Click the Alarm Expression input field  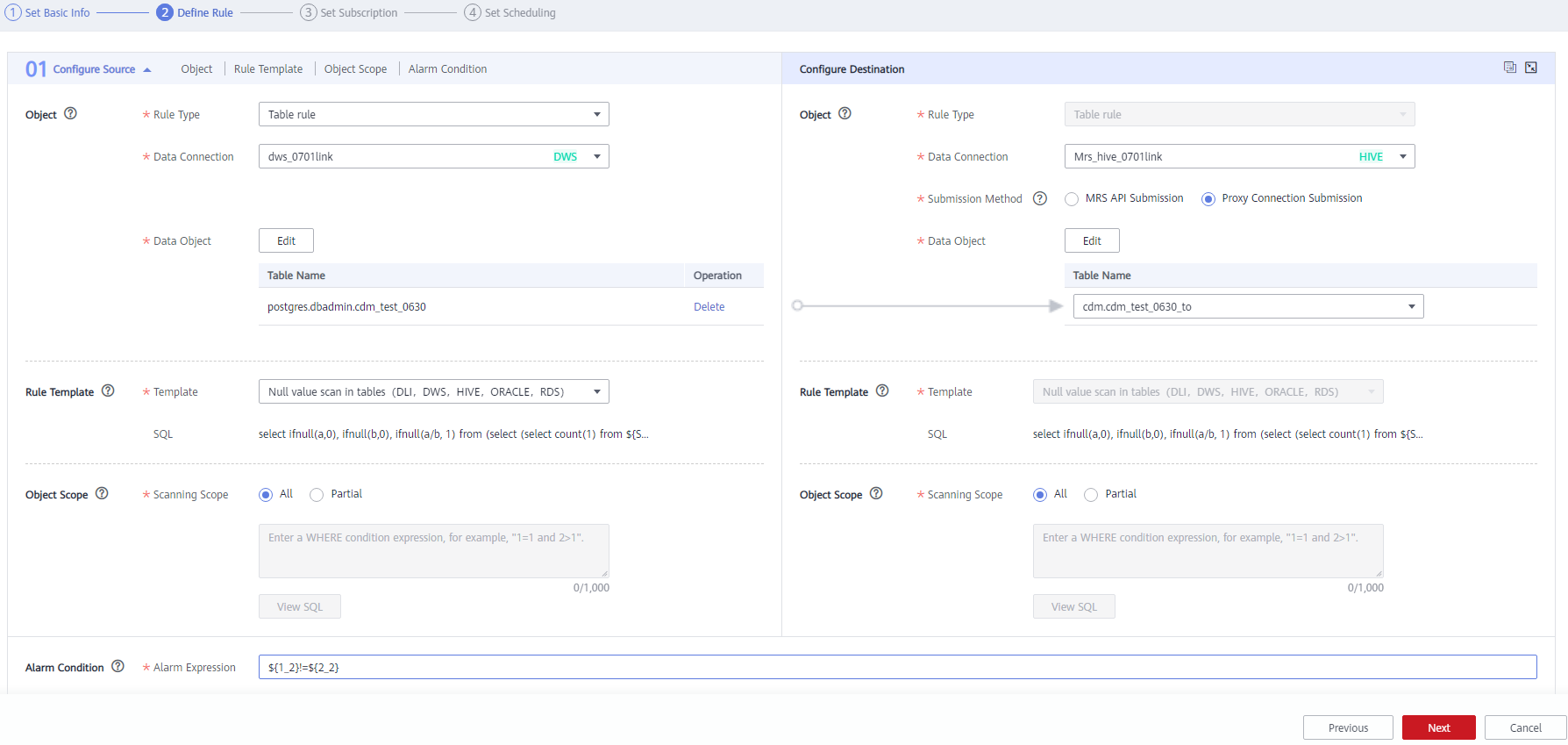click(898, 667)
